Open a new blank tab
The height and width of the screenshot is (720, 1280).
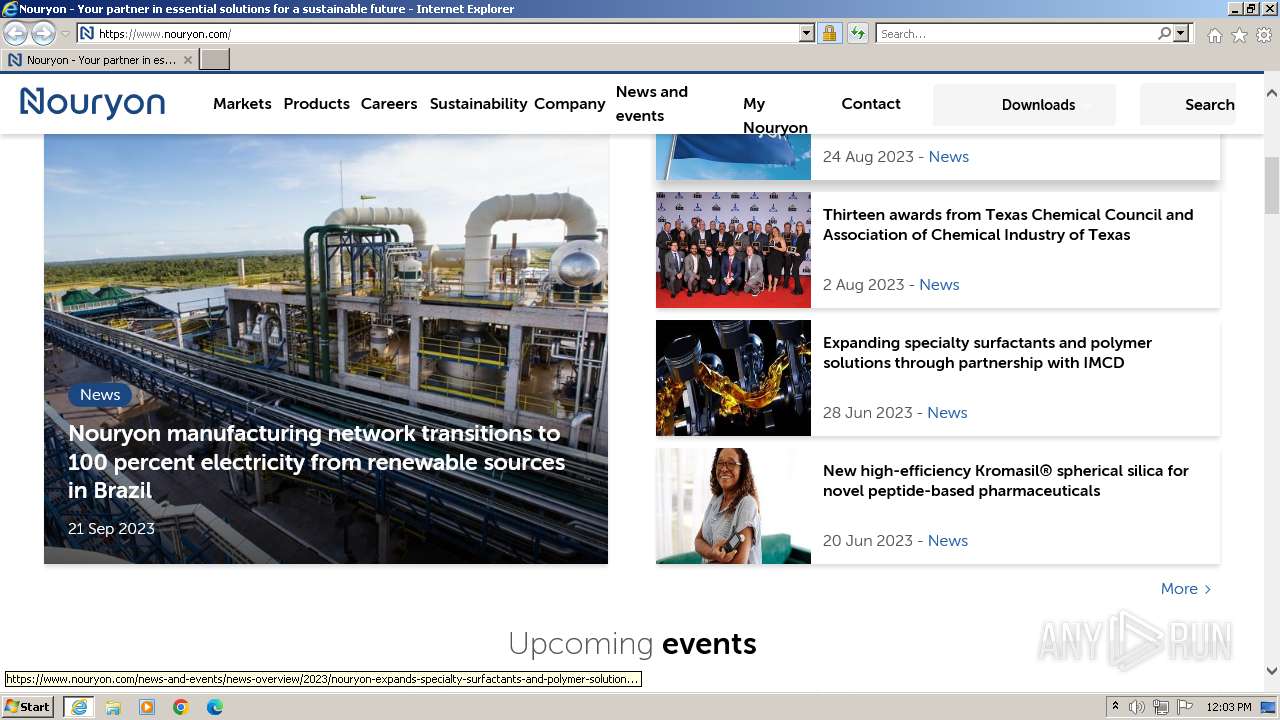point(215,60)
